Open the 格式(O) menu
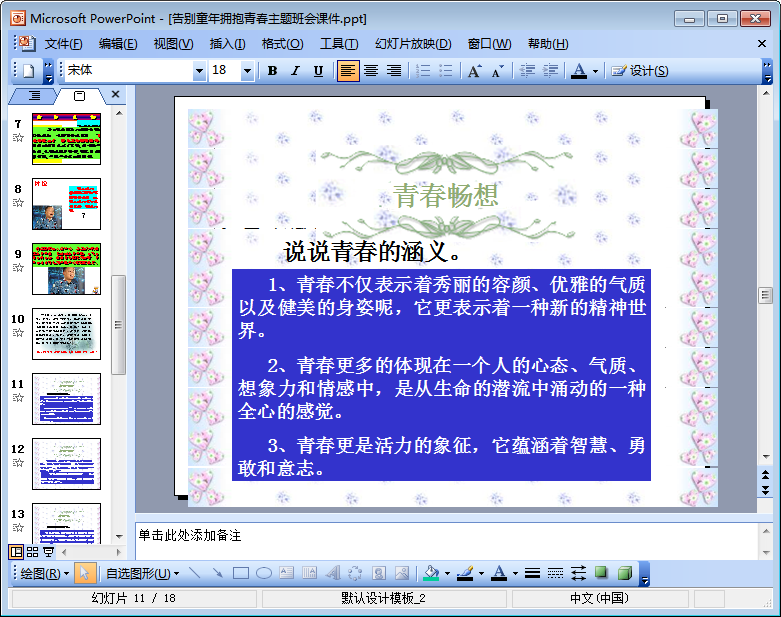The image size is (781, 617). [282, 44]
